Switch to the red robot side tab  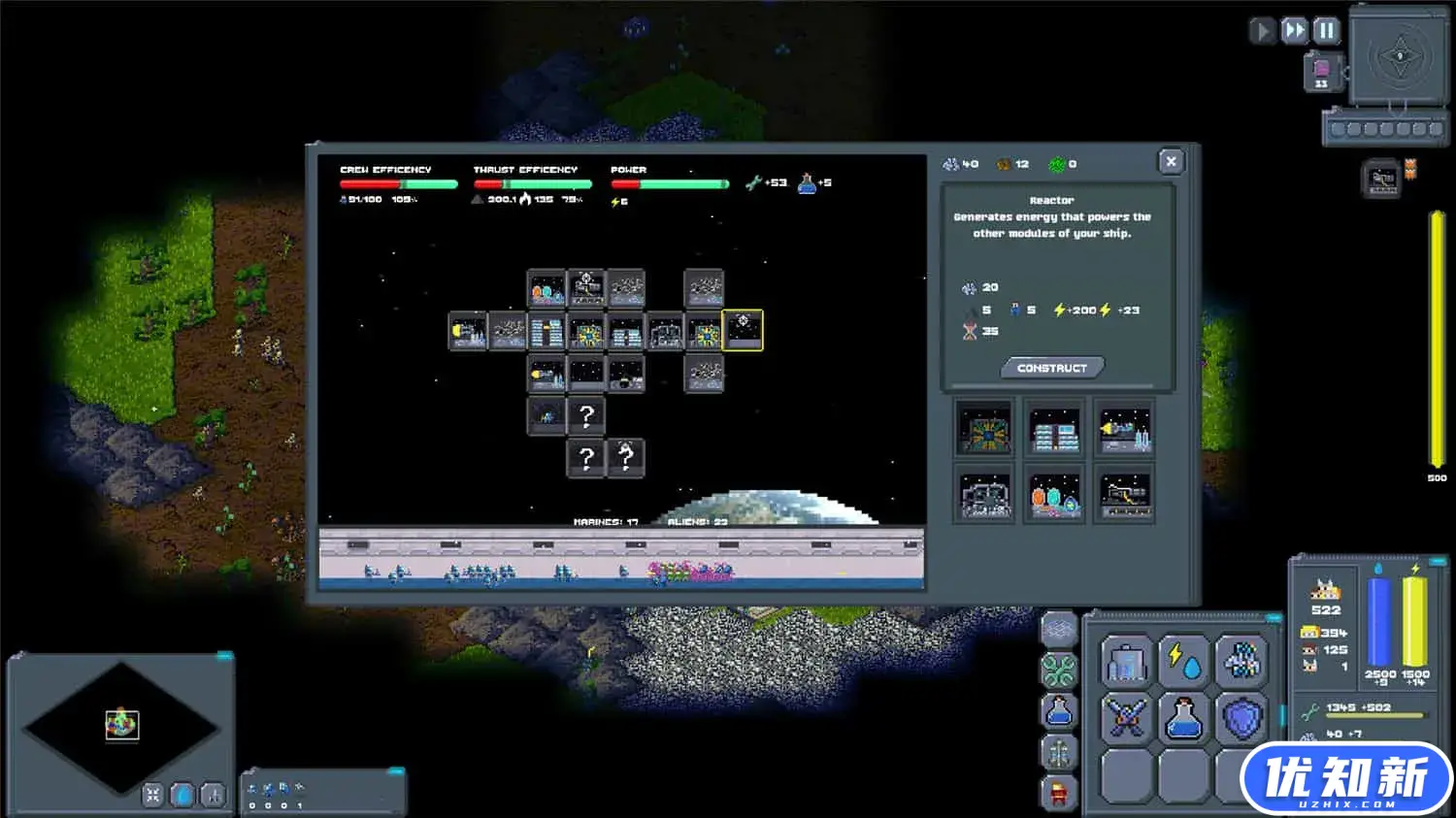click(1059, 793)
